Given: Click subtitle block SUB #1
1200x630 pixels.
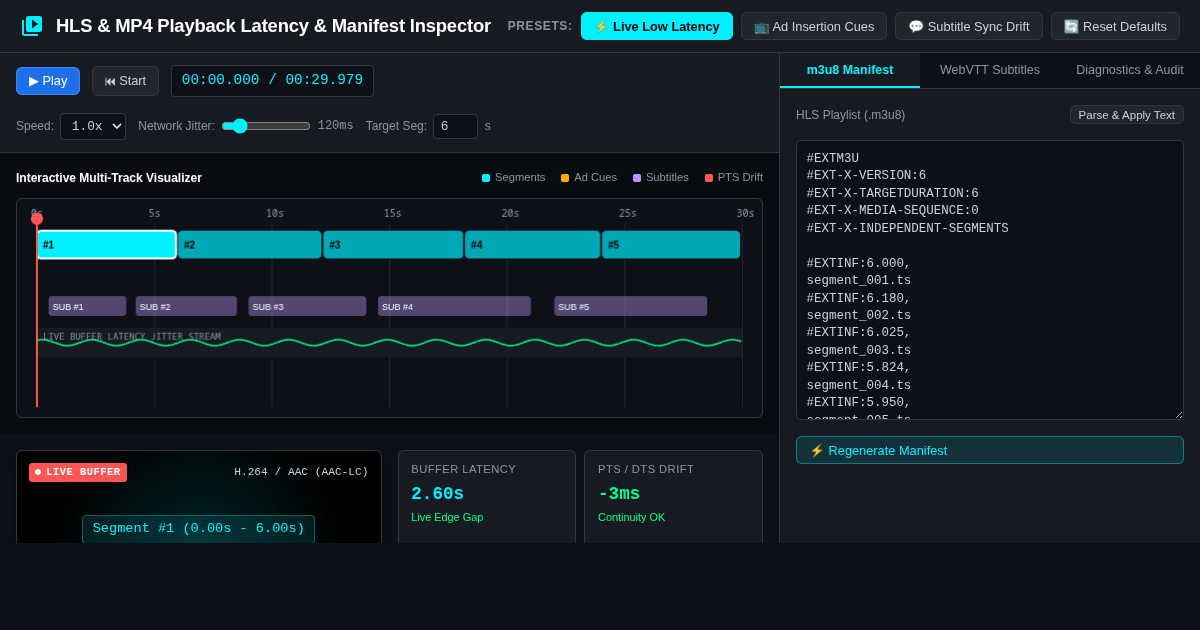Looking at the screenshot, I should pos(88,306).
